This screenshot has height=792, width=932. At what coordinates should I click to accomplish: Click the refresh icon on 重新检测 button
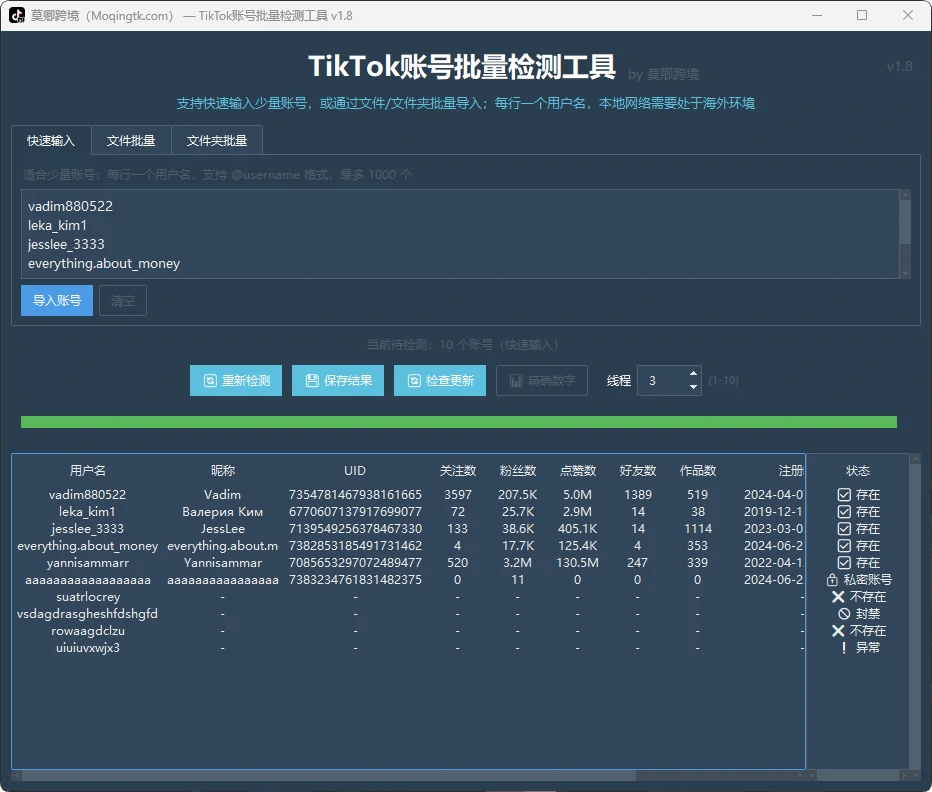pos(210,381)
